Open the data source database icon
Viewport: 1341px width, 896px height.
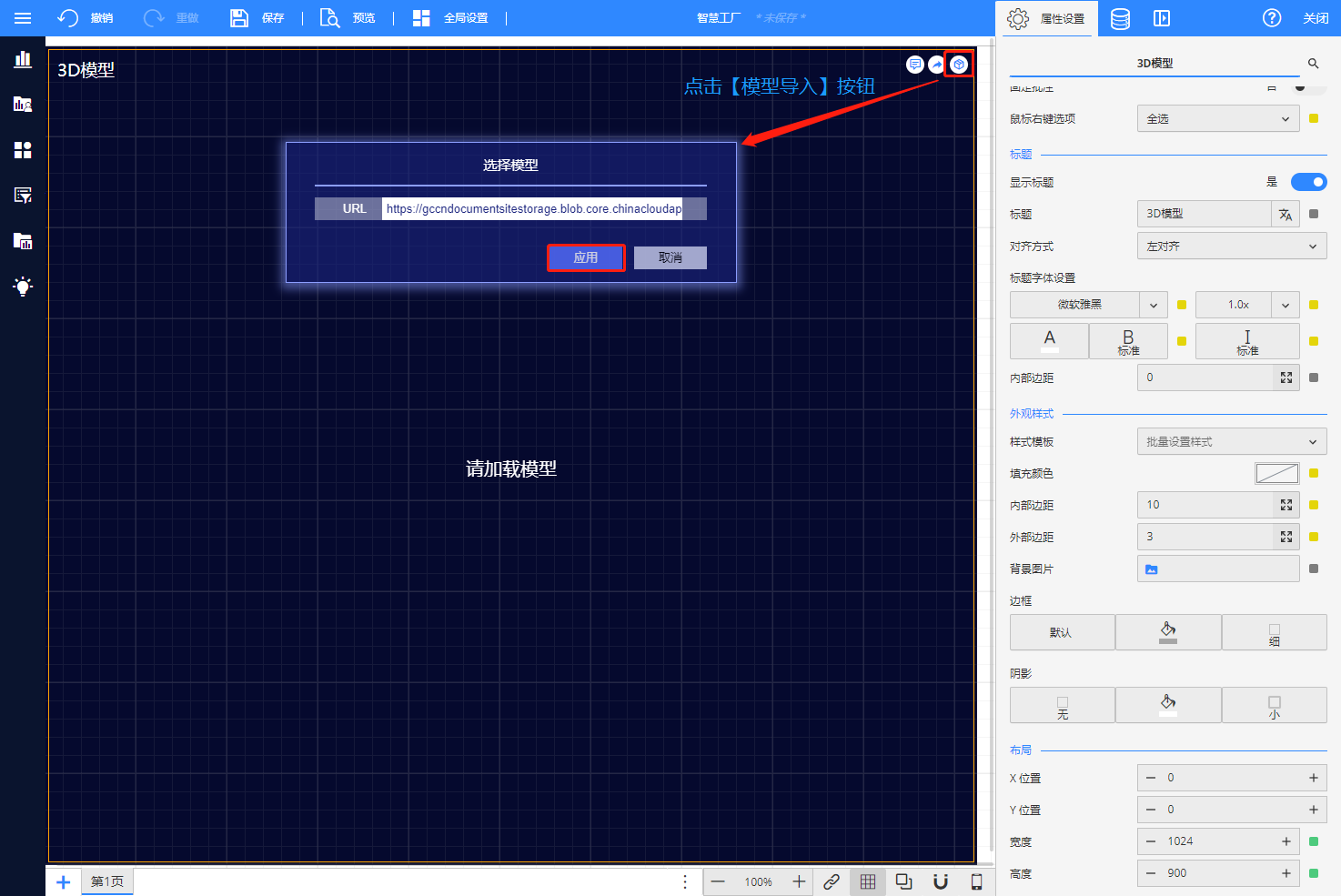(x=1120, y=18)
